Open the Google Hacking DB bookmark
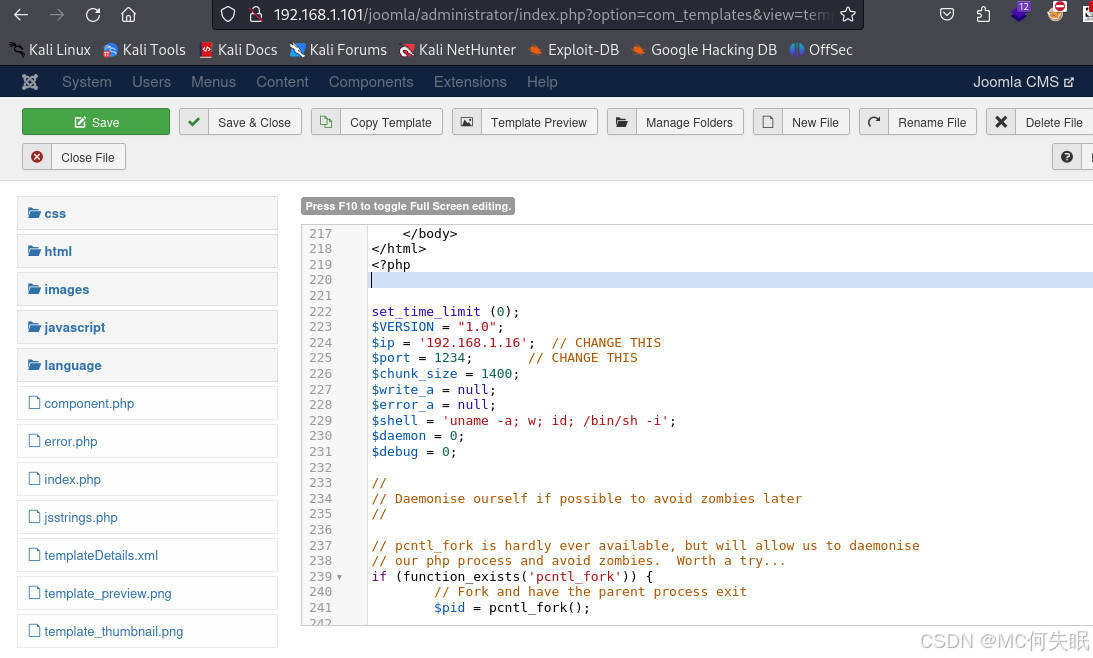 (704, 49)
